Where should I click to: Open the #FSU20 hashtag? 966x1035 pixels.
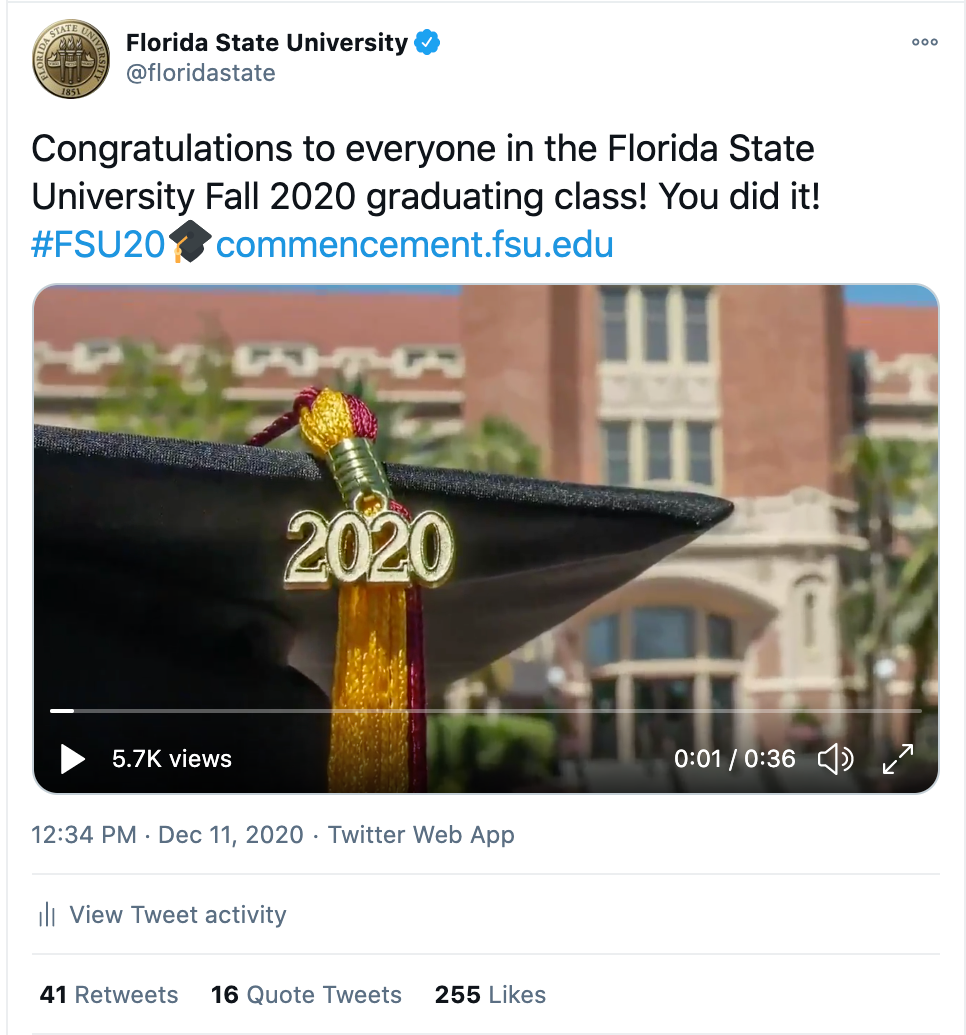97,245
